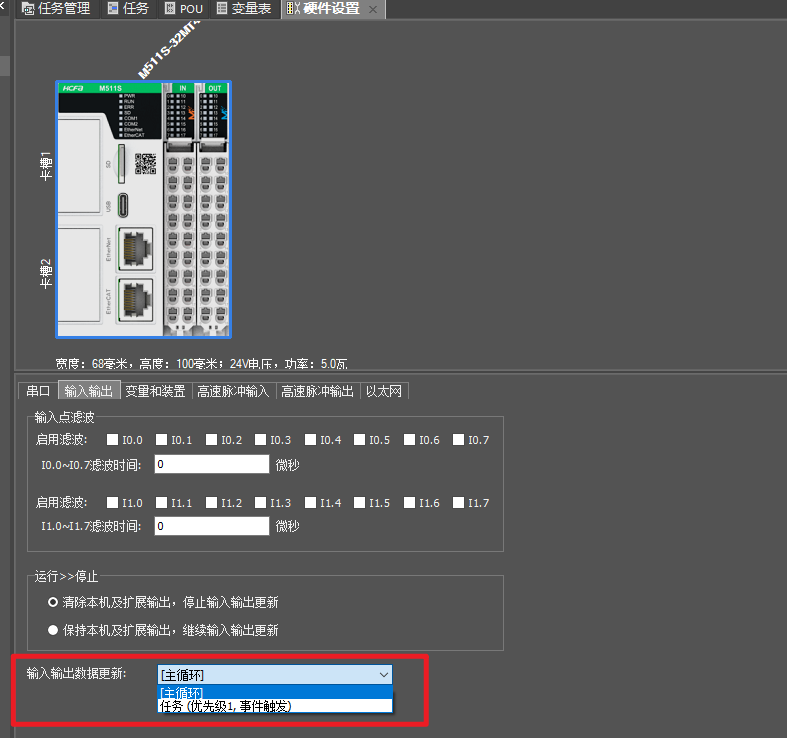Switch to the 任务 tab
The image size is (787, 738).
tap(128, 9)
